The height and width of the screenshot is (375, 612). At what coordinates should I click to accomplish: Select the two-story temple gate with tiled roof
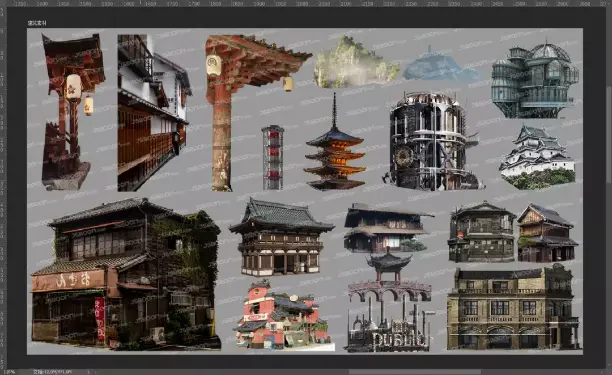[281, 237]
